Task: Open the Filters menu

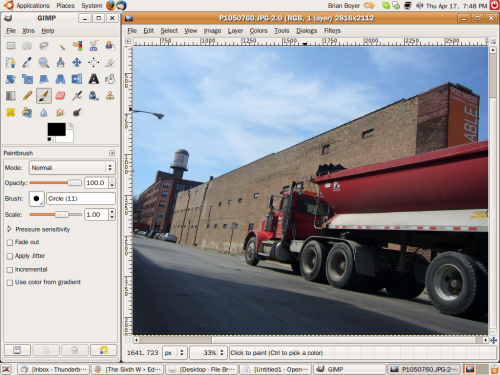Action: pyautogui.click(x=332, y=31)
